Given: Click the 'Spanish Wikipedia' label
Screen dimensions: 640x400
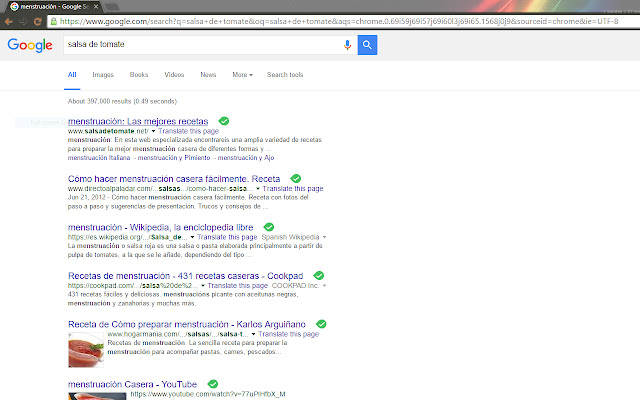Looking at the screenshot, I should 290,237.
